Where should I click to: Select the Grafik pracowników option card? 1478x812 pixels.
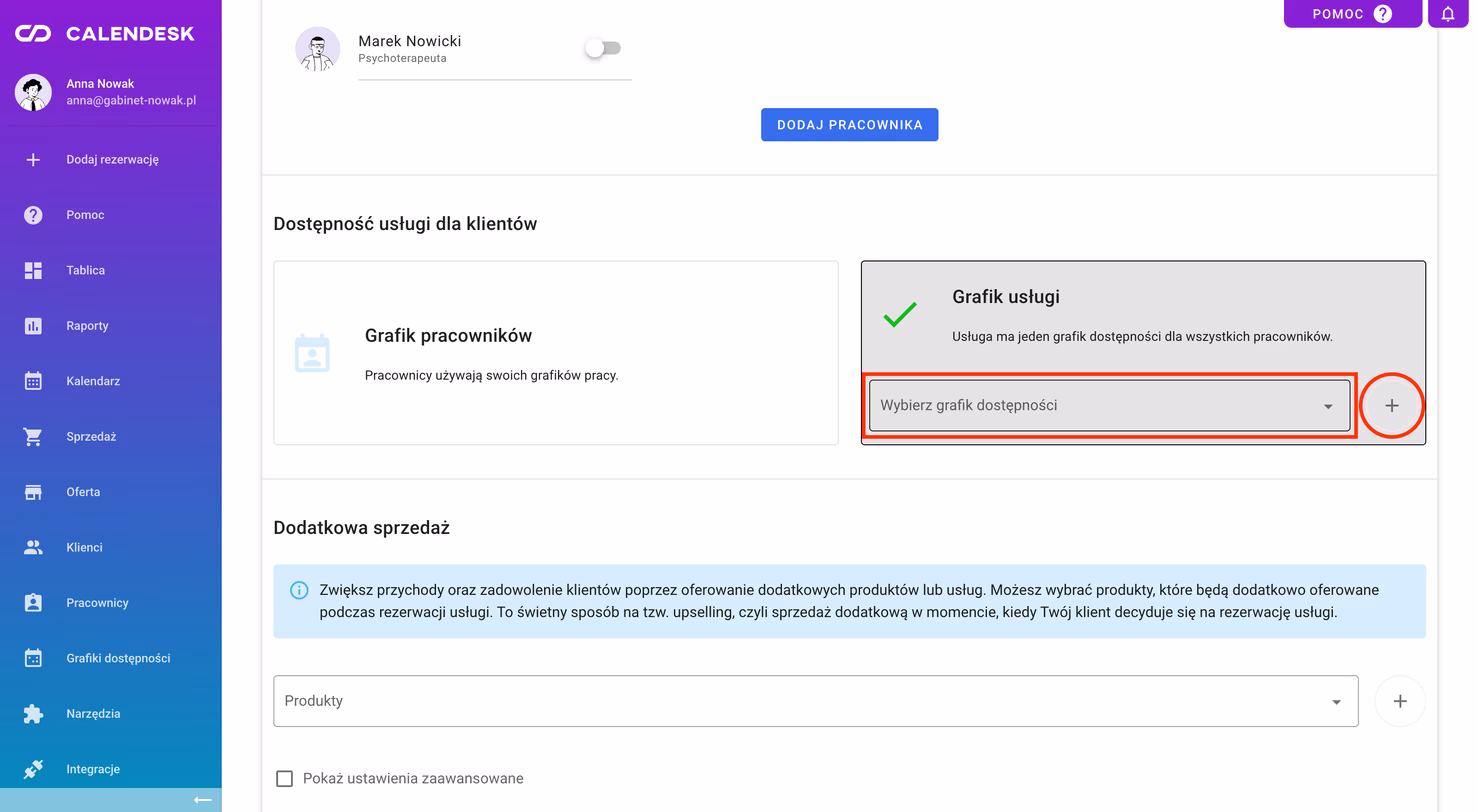(x=556, y=353)
